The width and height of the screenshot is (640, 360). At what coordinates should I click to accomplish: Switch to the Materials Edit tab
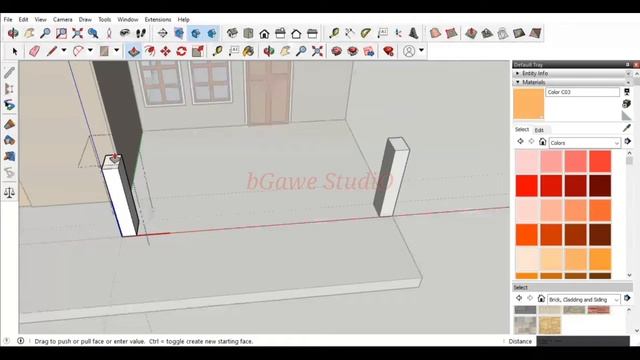click(539, 130)
